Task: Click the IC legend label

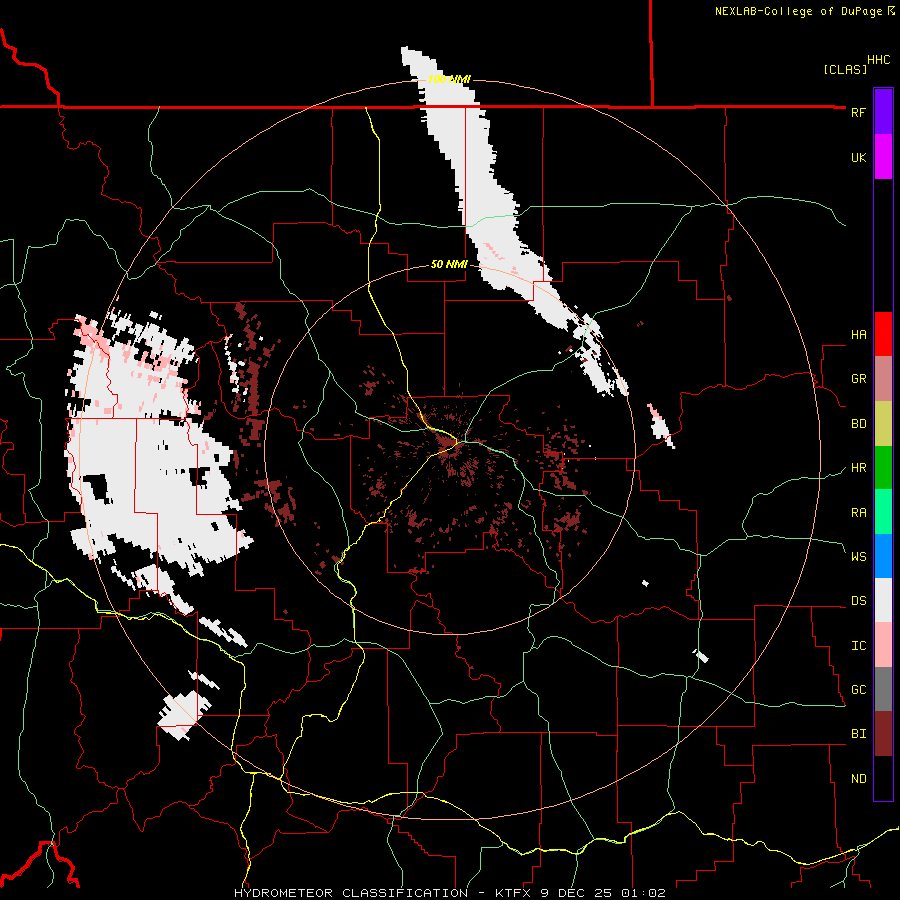Action: [x=858, y=645]
